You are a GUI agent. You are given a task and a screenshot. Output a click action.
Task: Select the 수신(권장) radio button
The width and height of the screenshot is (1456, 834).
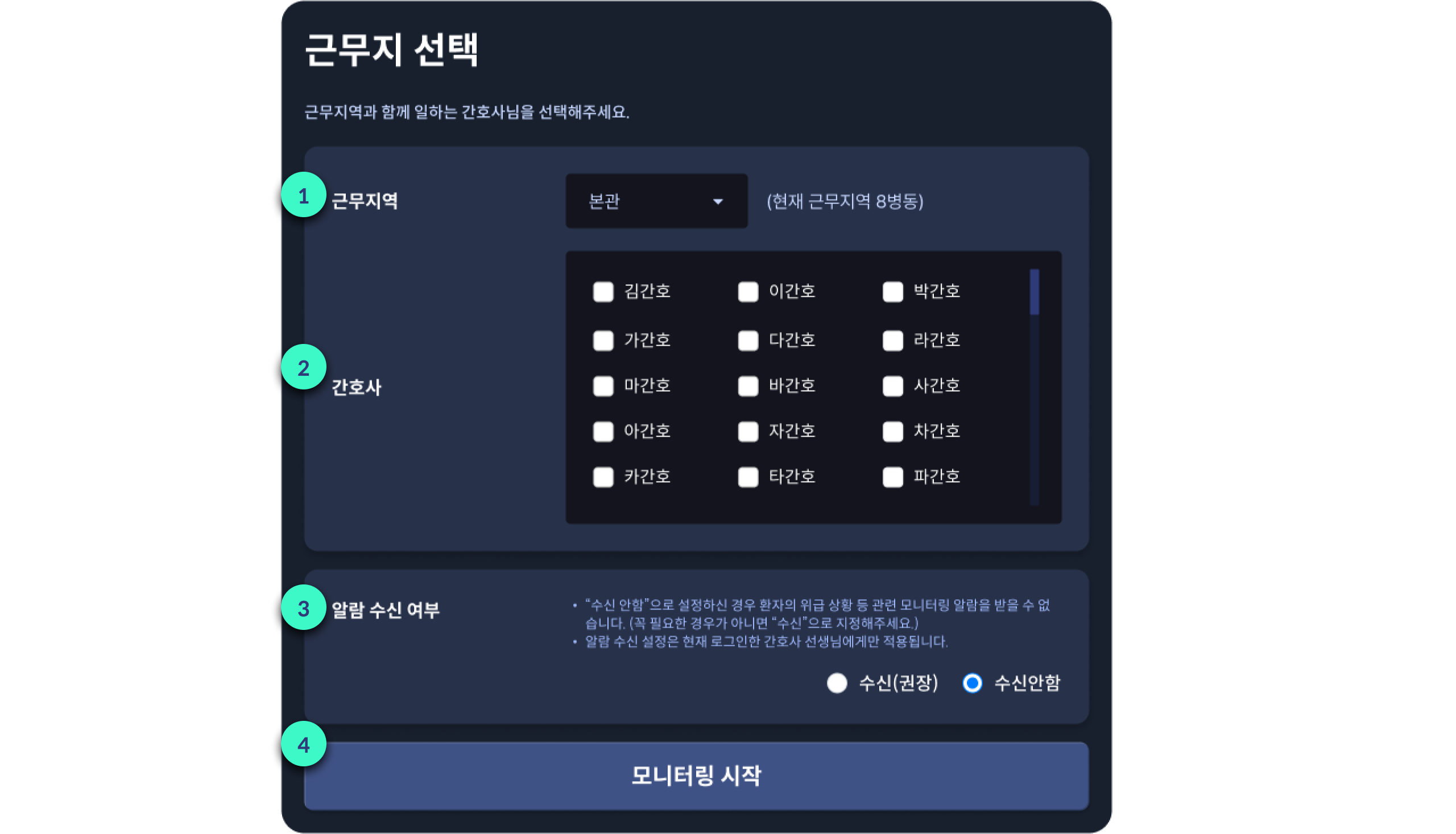tap(837, 682)
